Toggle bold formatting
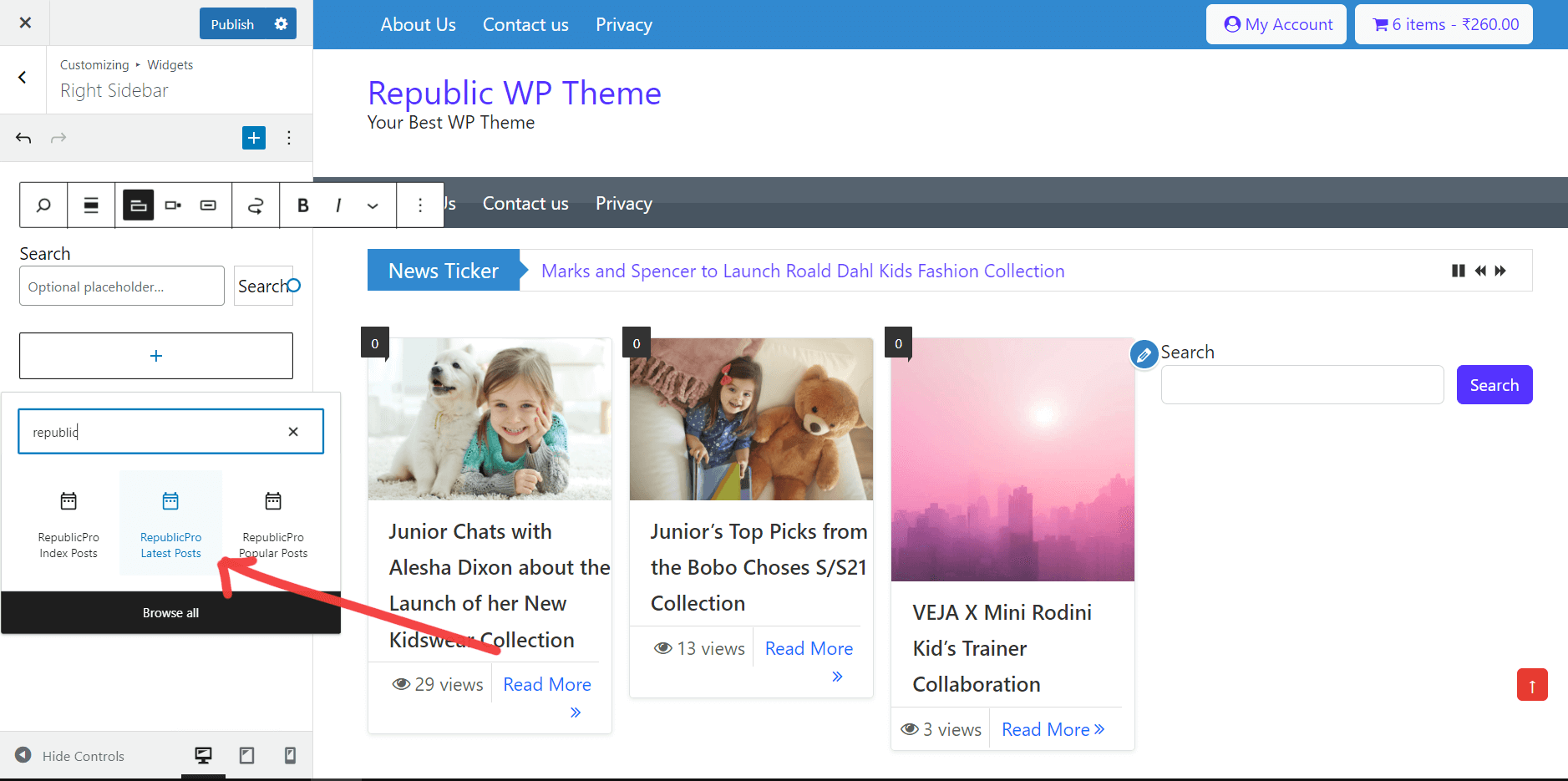Image resolution: width=1568 pixels, height=781 pixels. tap(303, 205)
